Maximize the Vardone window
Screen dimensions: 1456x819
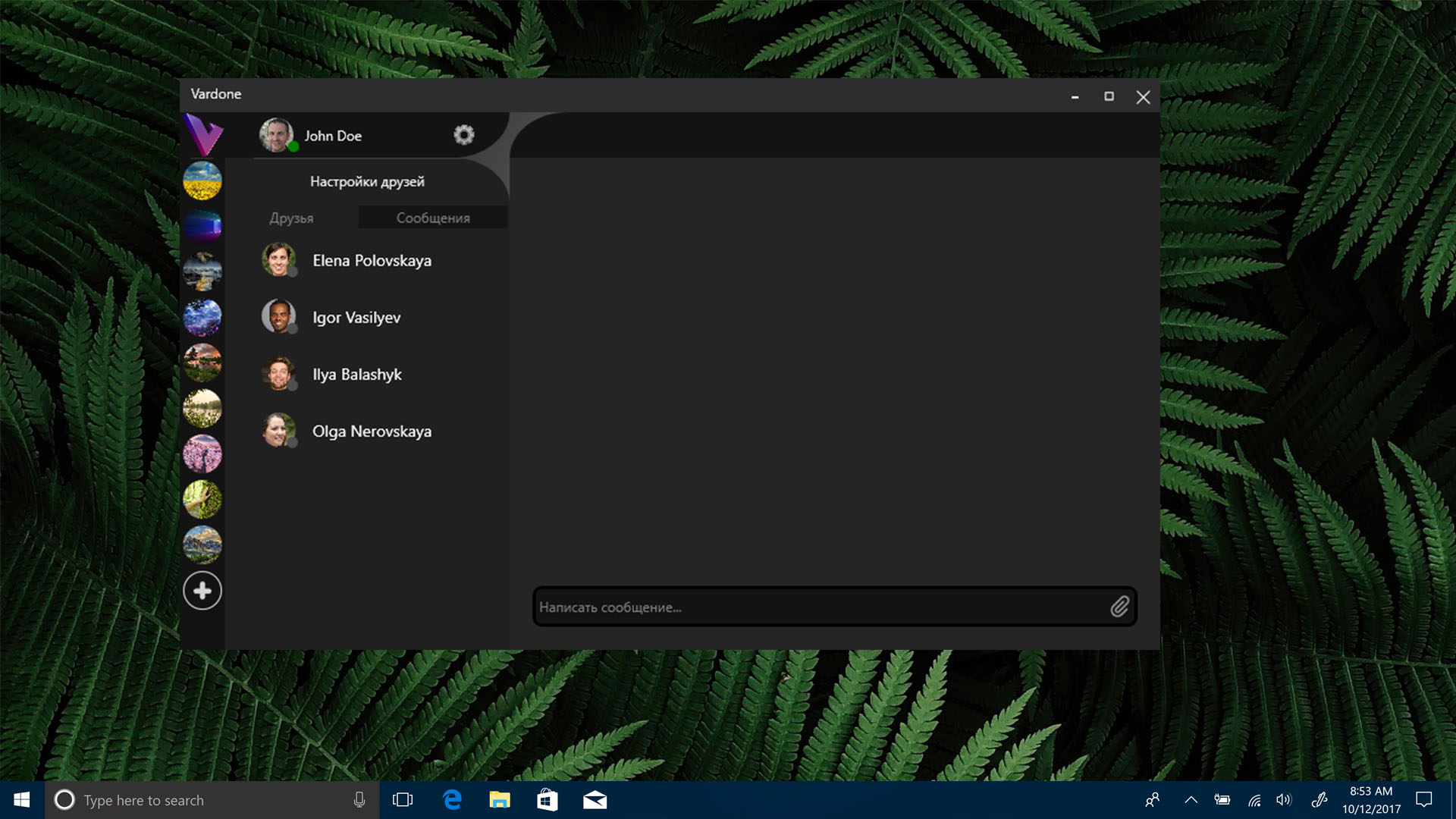pos(1109,96)
